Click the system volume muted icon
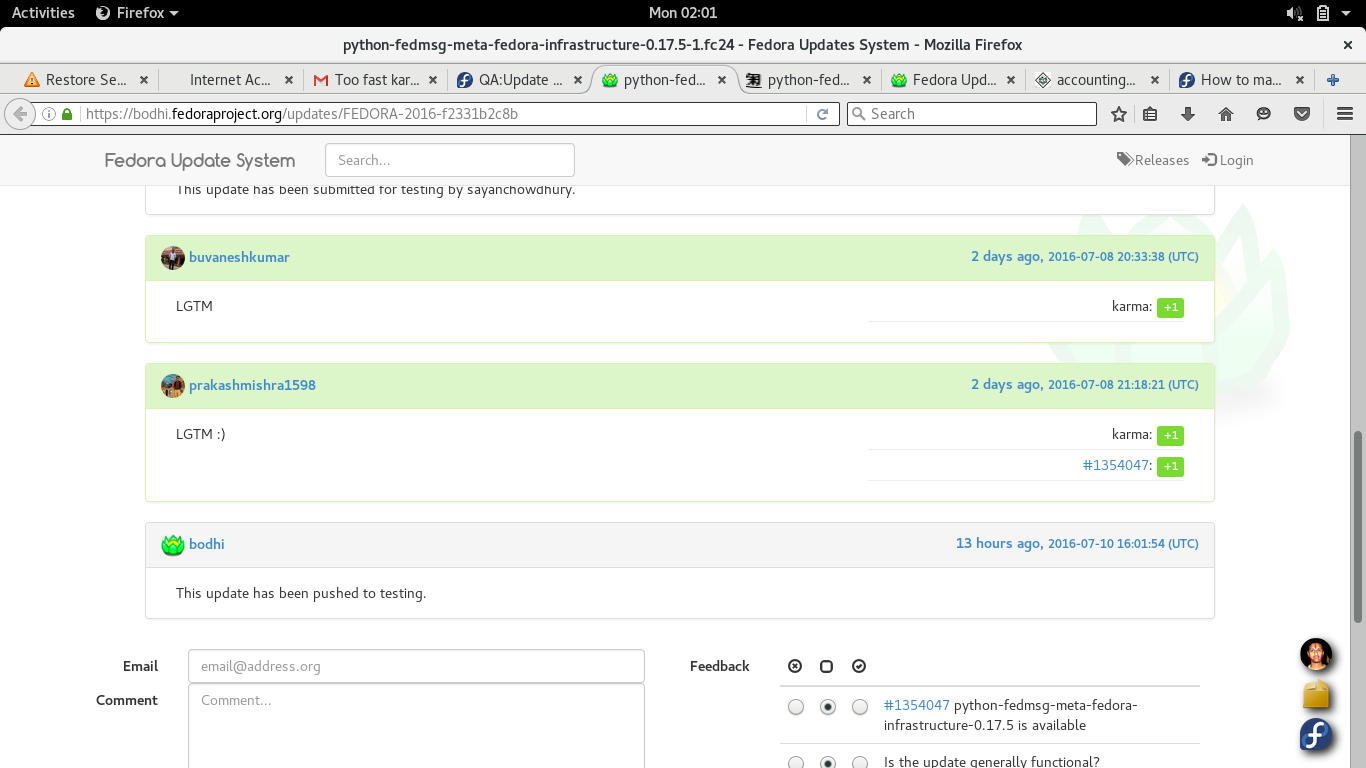Screen dimensions: 1366x768 point(1294,13)
